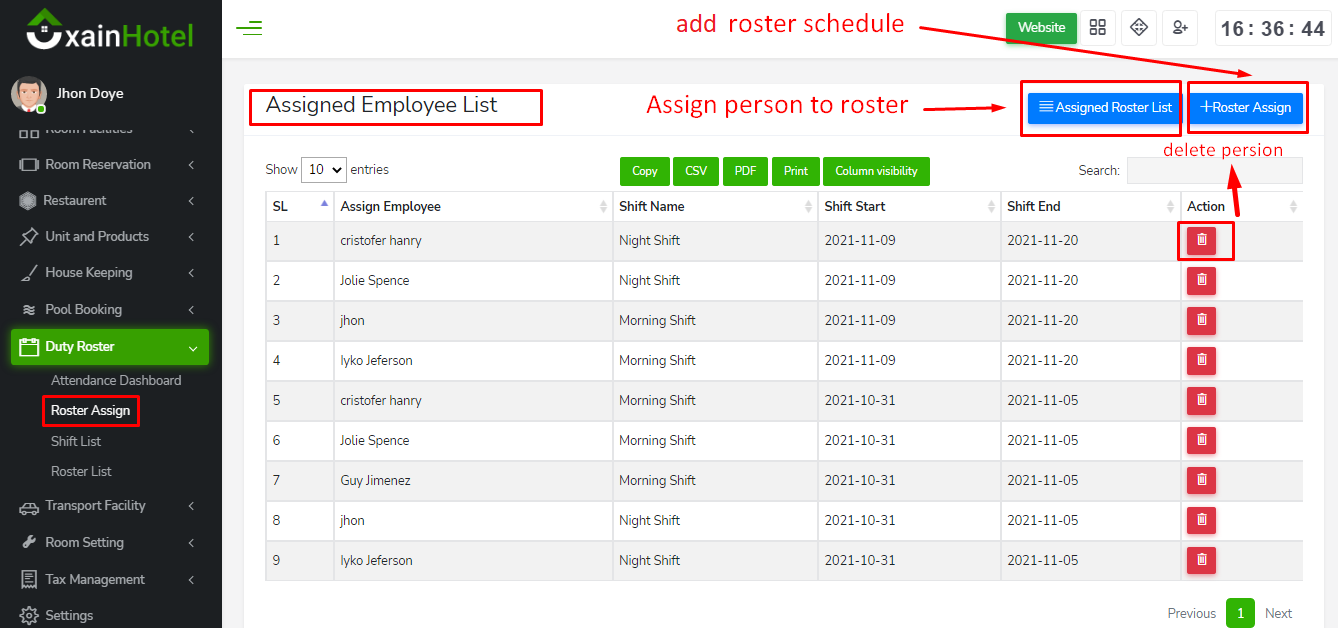This screenshot has height=628, width=1338.
Task: Collapse the Duty Roster menu
Action: [110, 347]
